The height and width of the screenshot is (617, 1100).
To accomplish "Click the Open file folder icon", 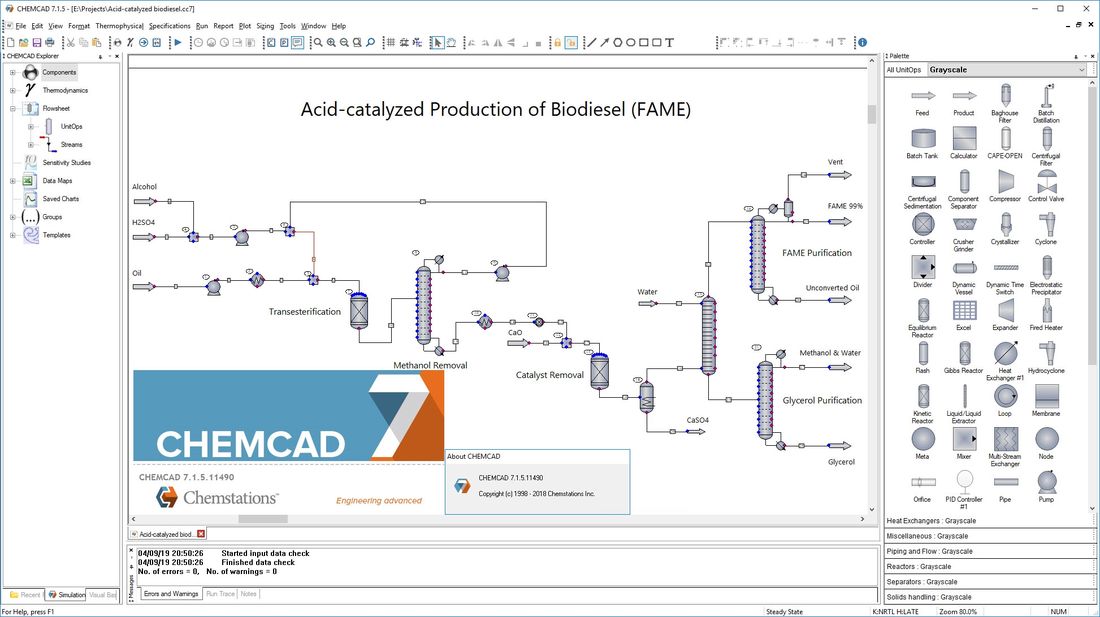I will coord(23,43).
